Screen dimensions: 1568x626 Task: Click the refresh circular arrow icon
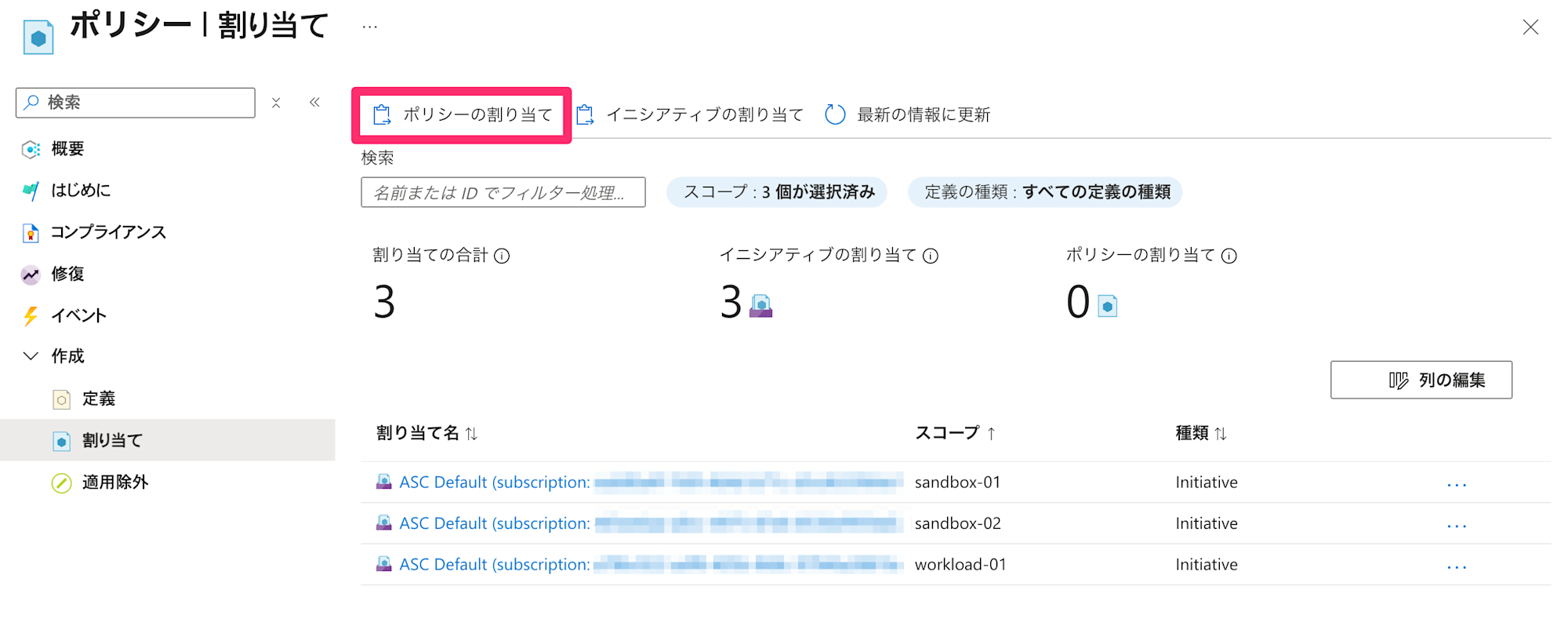click(x=835, y=115)
